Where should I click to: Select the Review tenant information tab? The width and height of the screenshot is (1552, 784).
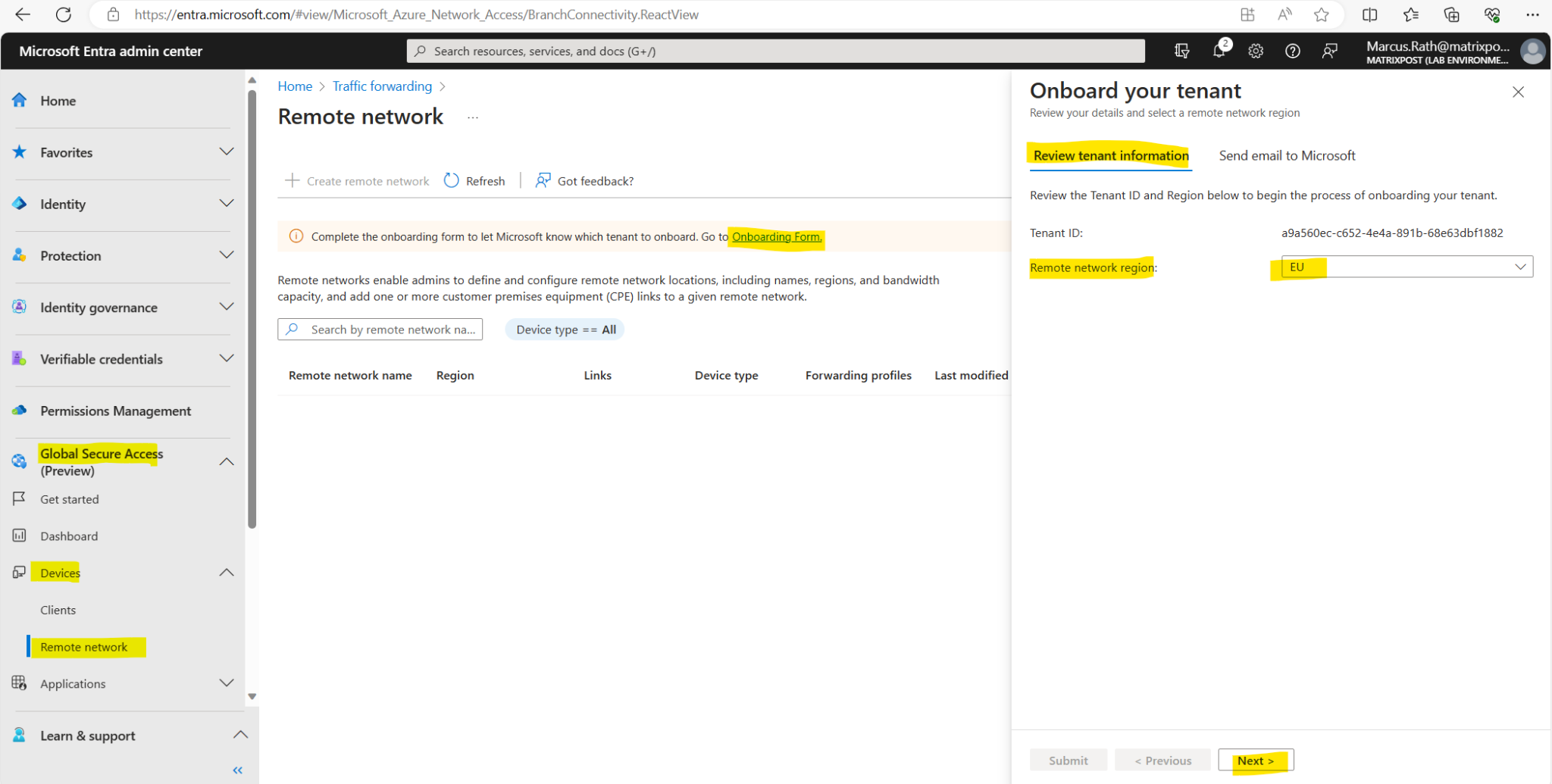pos(1110,155)
